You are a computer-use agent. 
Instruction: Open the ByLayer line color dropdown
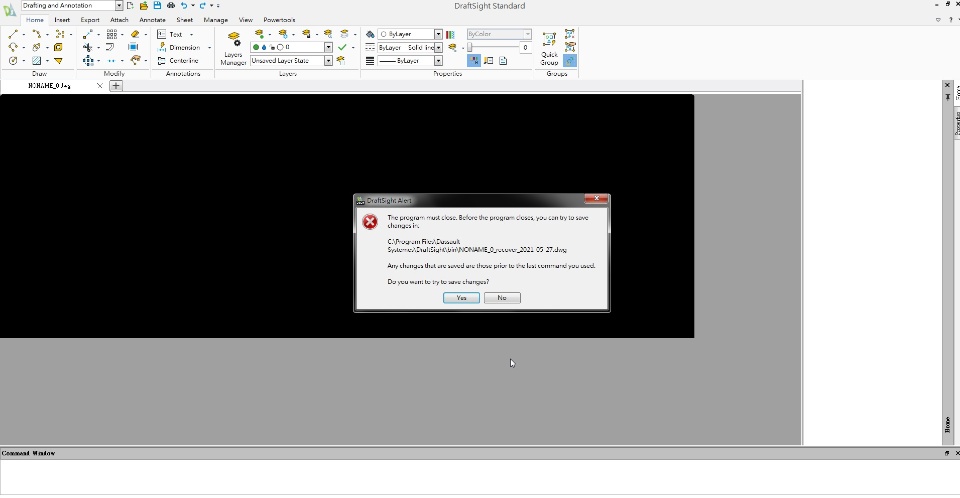[x=438, y=34]
